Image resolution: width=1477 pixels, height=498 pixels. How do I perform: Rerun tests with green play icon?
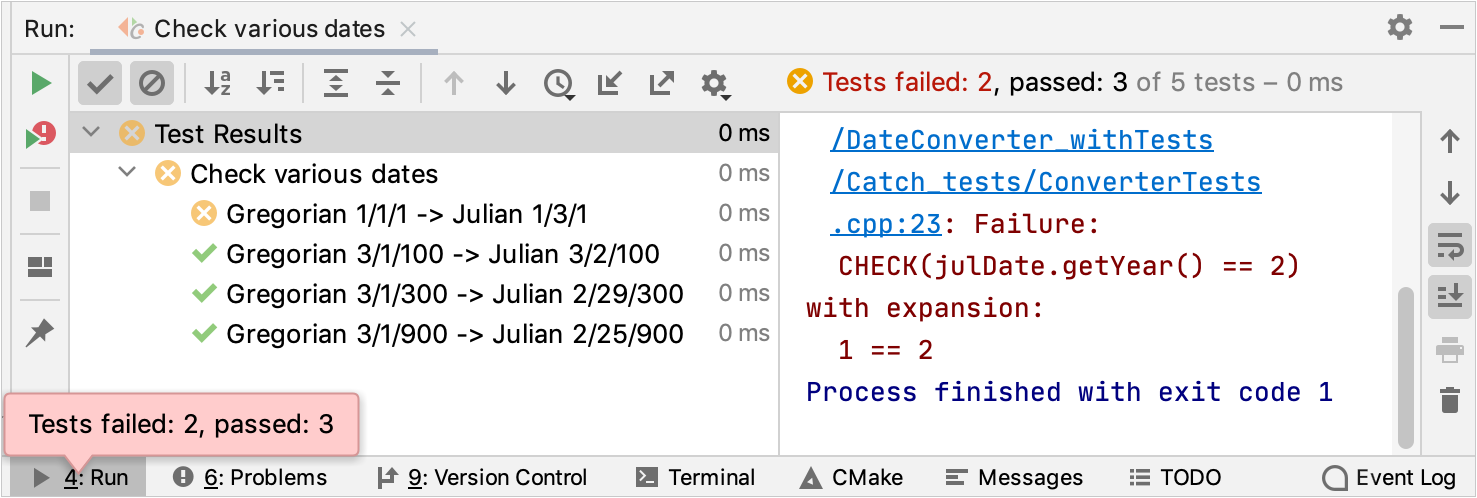(x=40, y=83)
